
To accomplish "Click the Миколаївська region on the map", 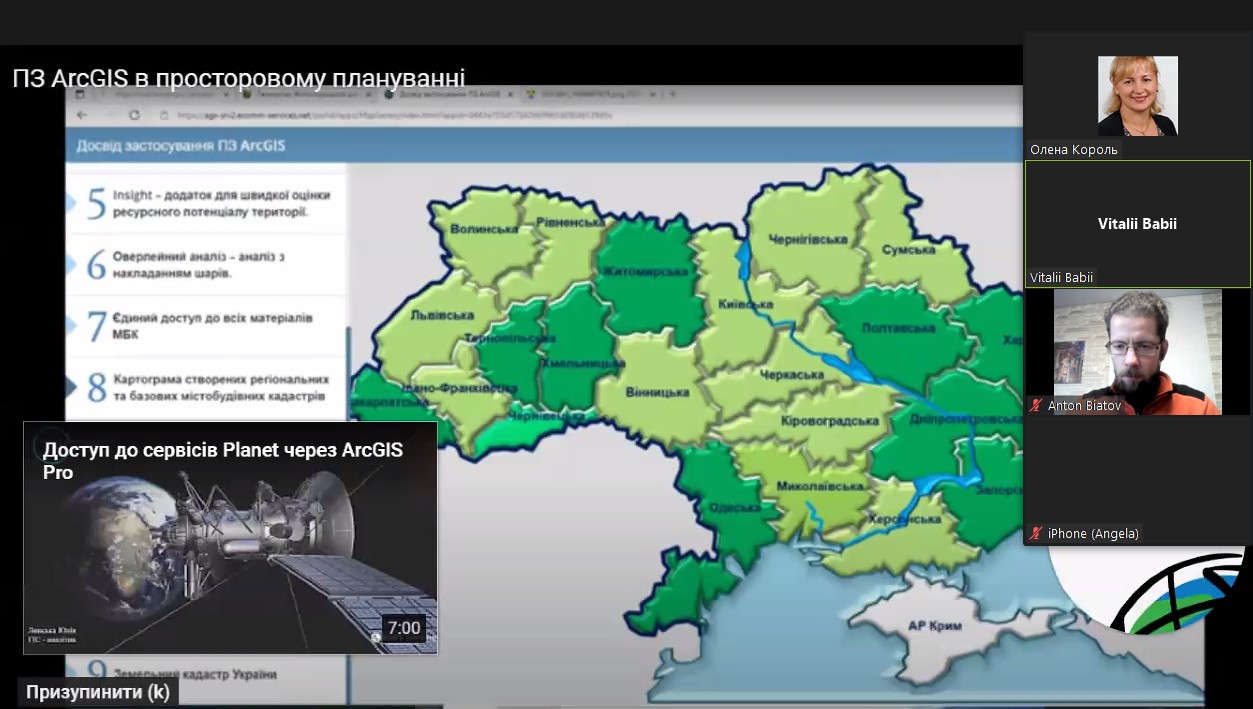I will click(820, 486).
